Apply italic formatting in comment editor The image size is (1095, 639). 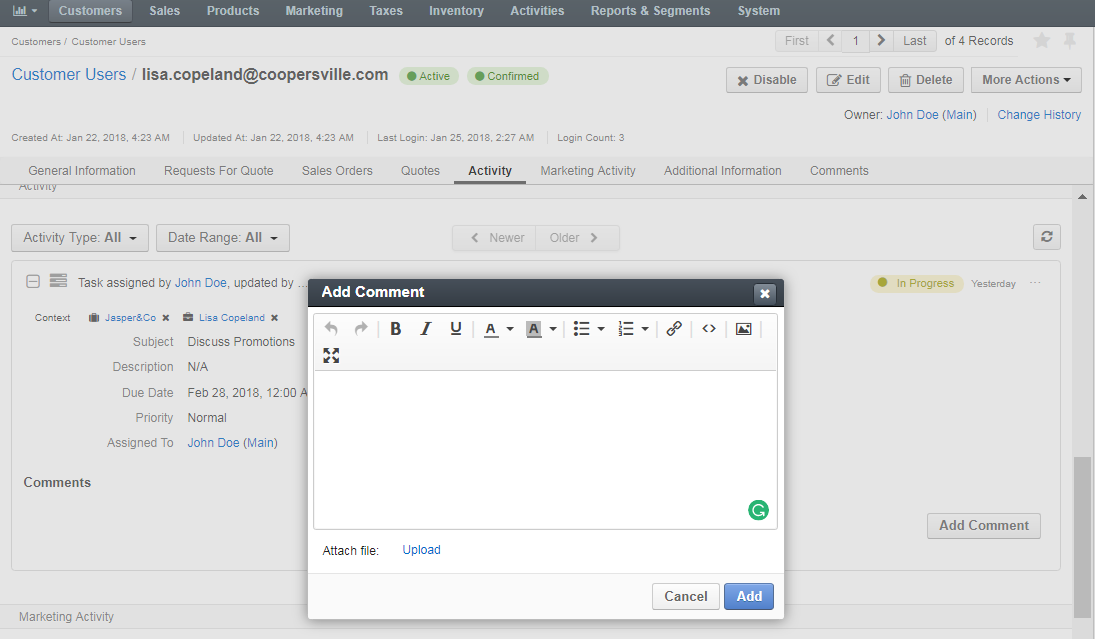(425, 328)
